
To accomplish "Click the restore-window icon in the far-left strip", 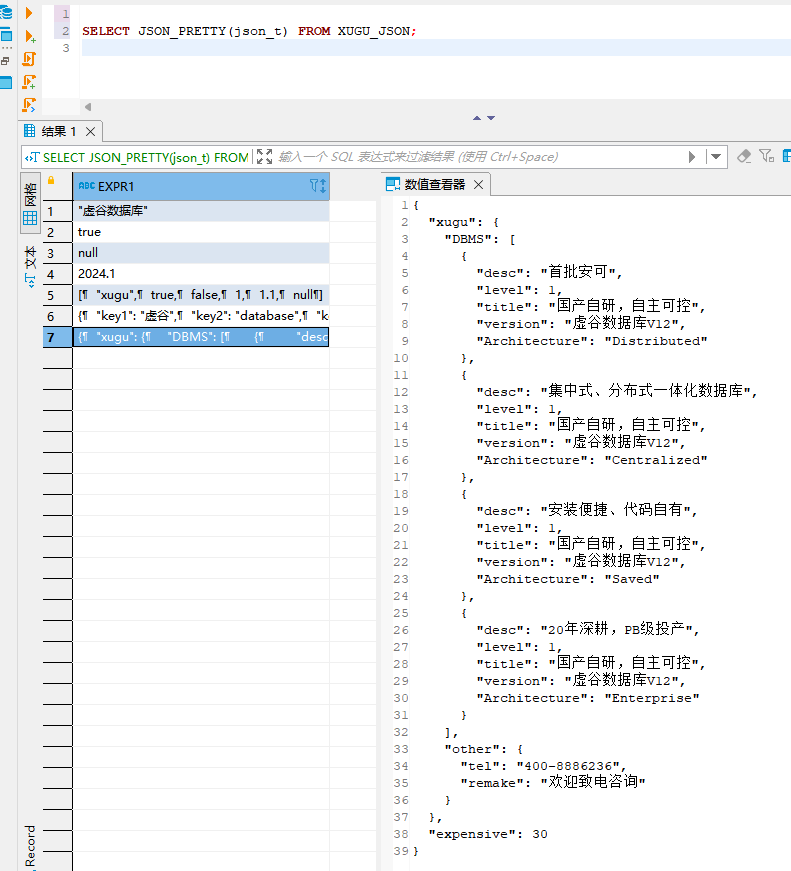I will (x=6, y=61).
